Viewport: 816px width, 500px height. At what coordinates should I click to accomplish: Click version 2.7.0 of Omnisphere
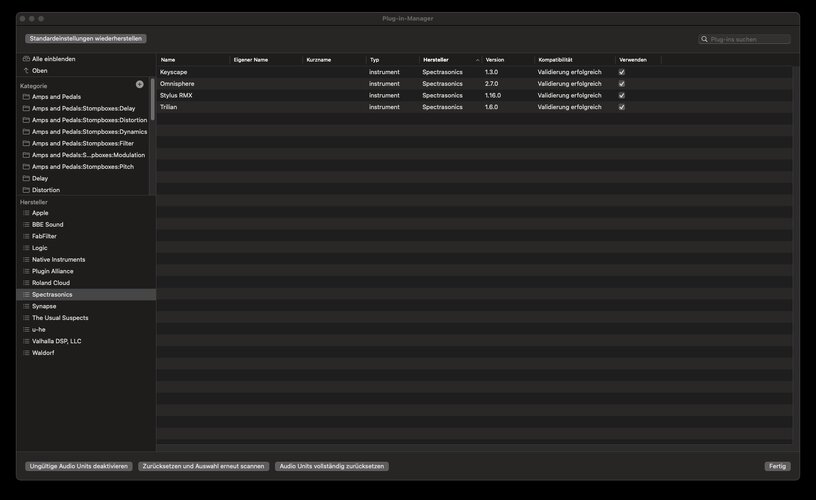coord(491,84)
